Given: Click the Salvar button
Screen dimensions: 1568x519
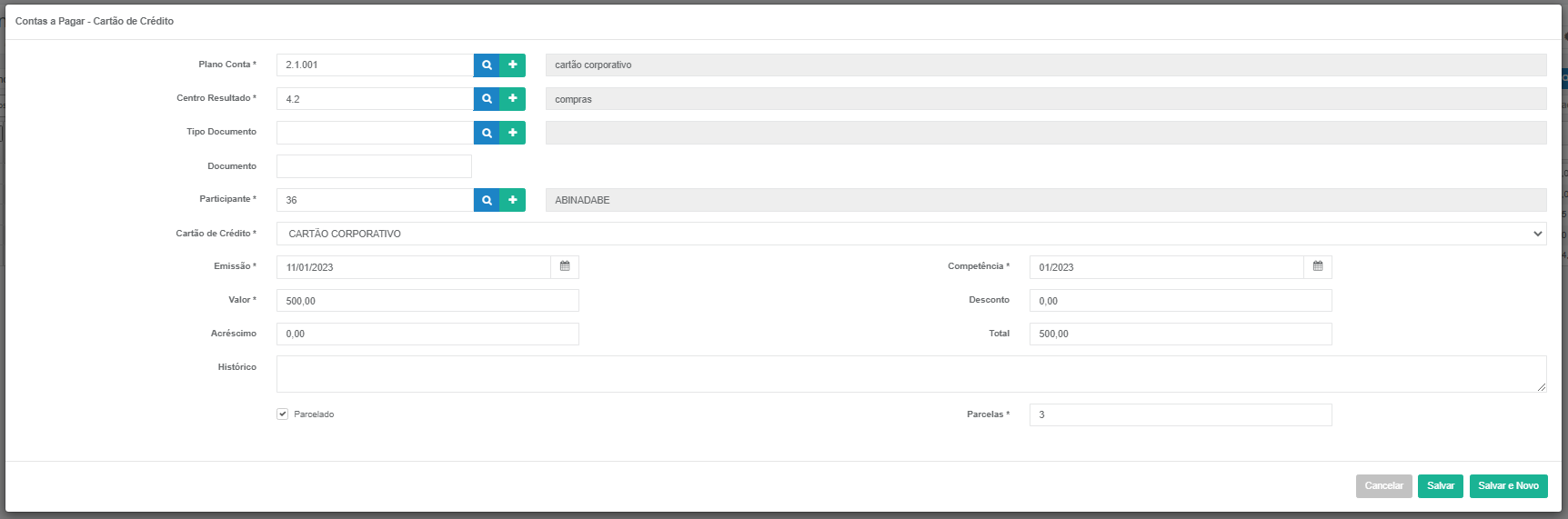Looking at the screenshot, I should [1441, 486].
